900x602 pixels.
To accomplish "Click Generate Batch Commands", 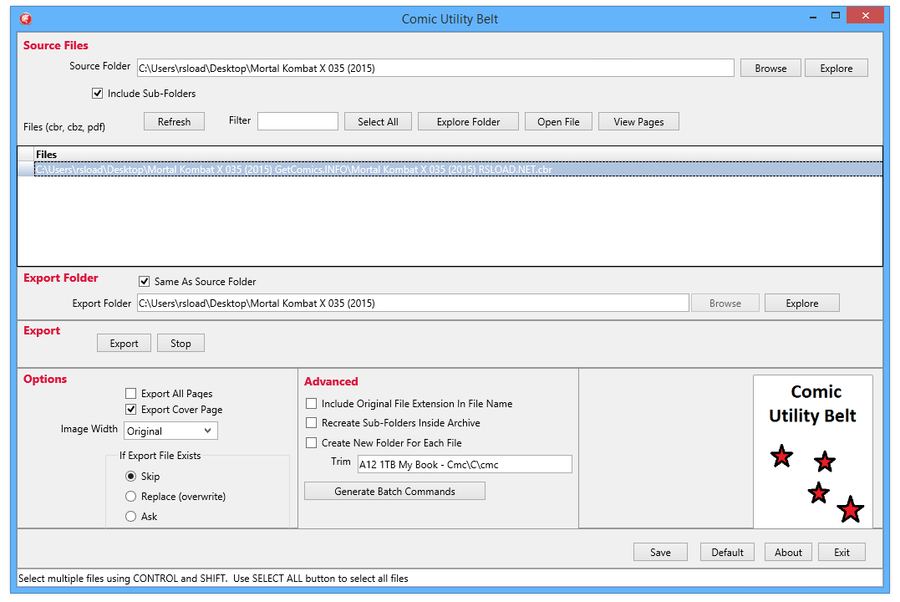I will (394, 491).
